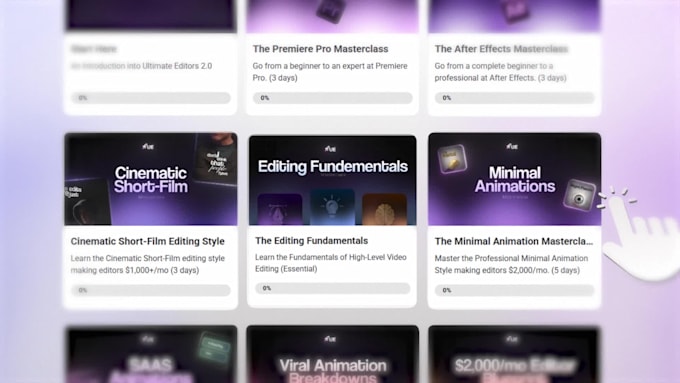Viewport: 680px width, 383px height.
Task: Click 'Learn the Fundamentals of High-Level Video' description
Action: [330, 263]
